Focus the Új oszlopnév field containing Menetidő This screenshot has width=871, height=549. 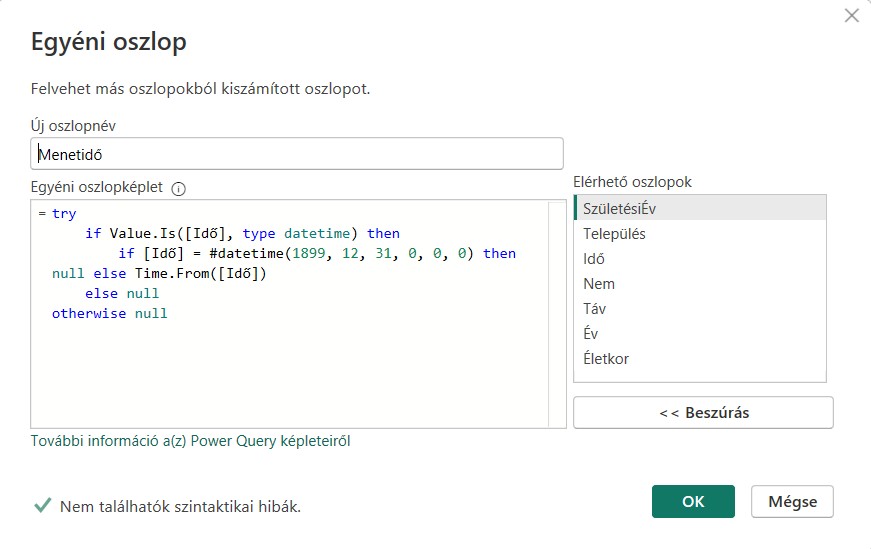297,154
